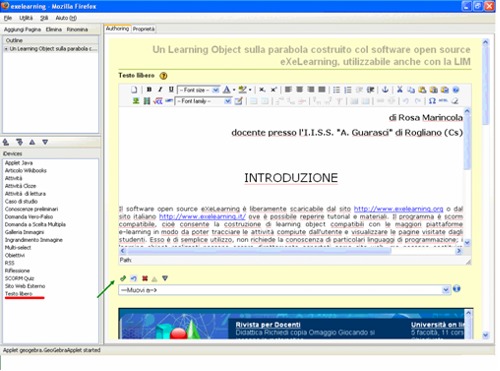Image resolution: width=500 pixels, height=371 pixels.
Task: Open the Rivista per Docenti ad link
Action: point(268,325)
